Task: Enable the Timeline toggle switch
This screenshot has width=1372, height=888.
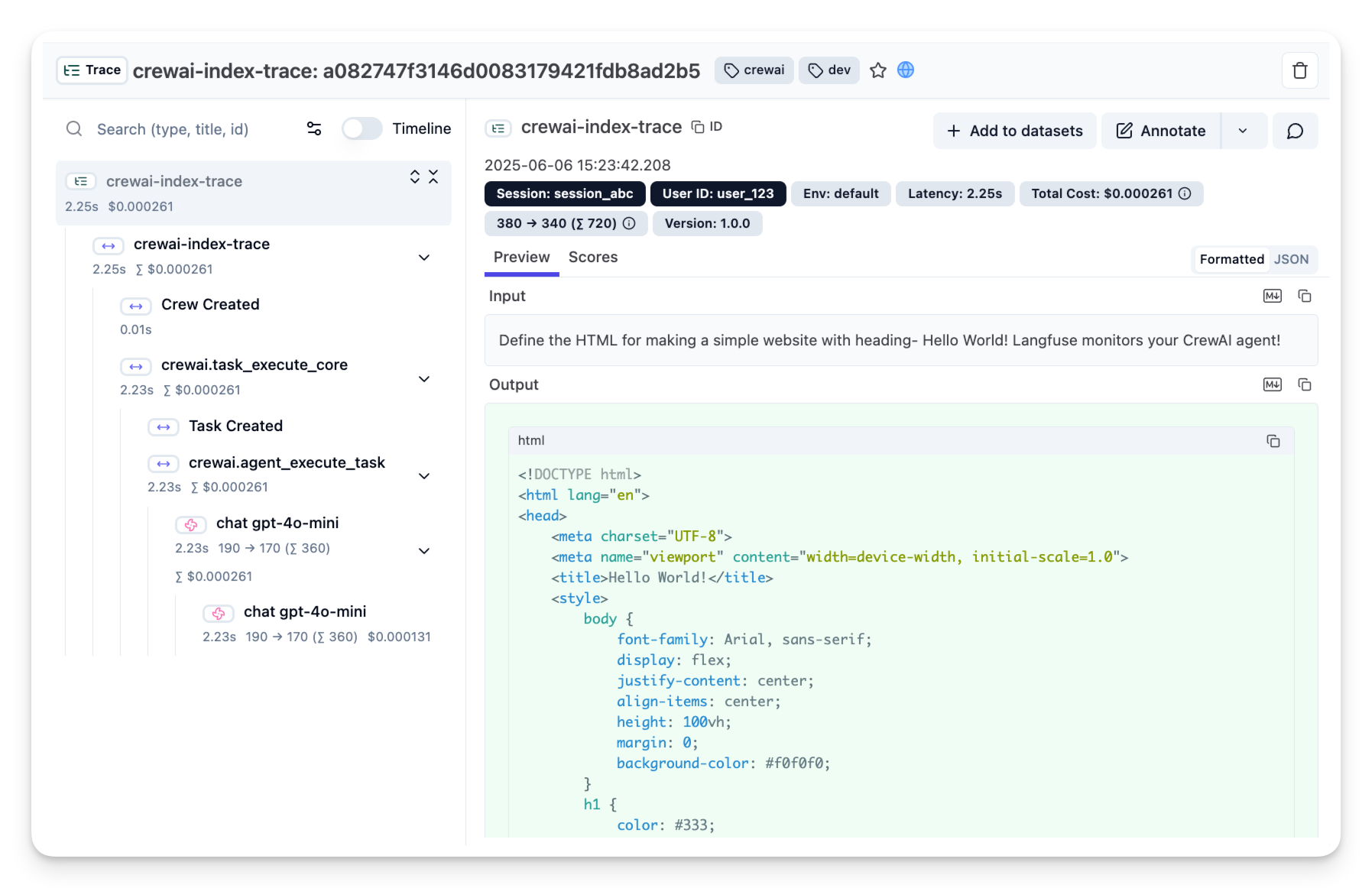Action: pyautogui.click(x=362, y=128)
